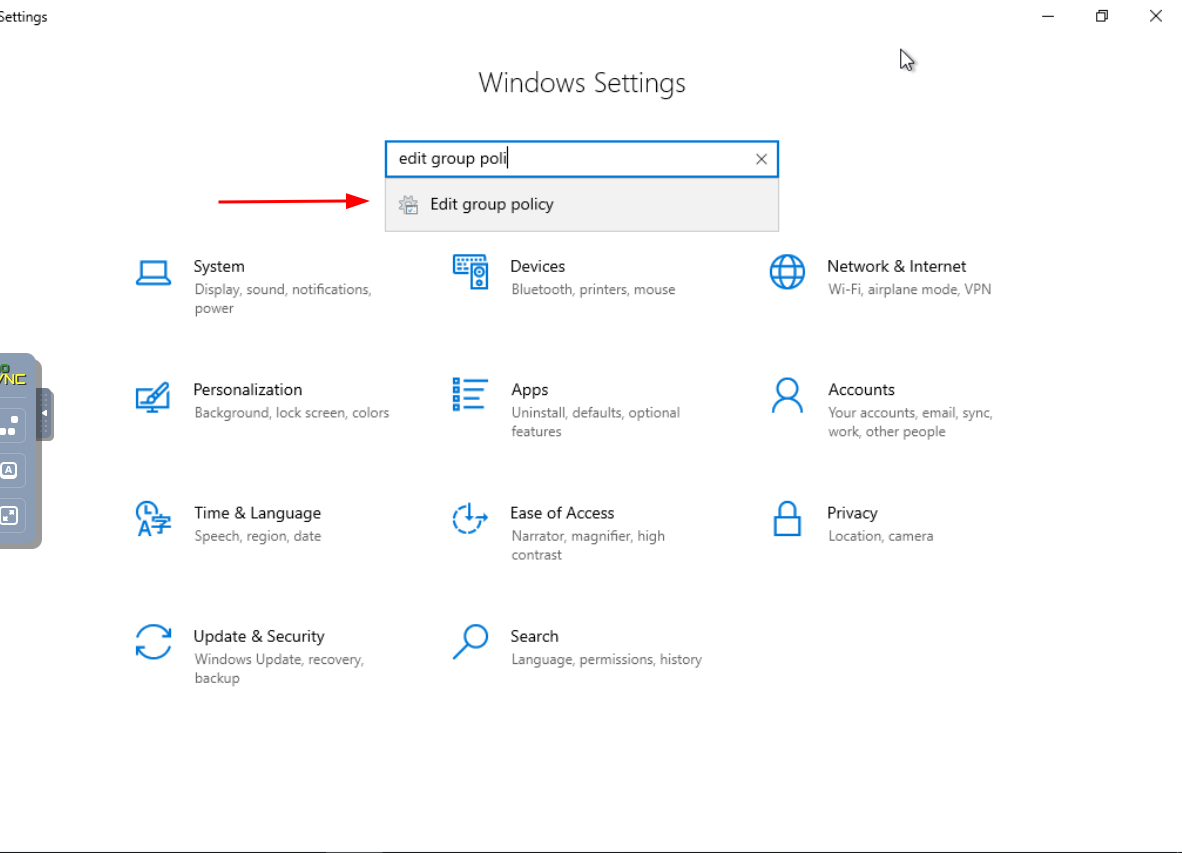This screenshot has height=853, width=1182.
Task: Click the Apps list icon
Action: [470, 395]
